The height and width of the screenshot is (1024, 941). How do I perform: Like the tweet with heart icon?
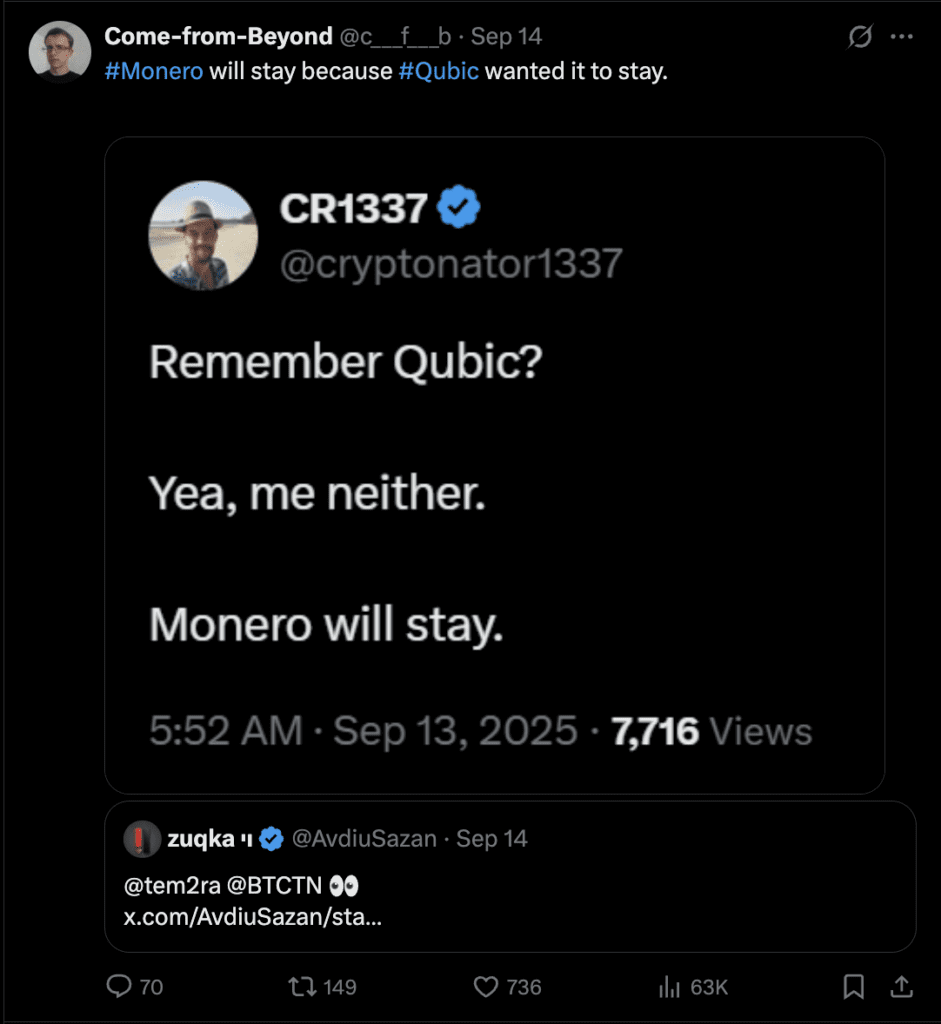[486, 987]
